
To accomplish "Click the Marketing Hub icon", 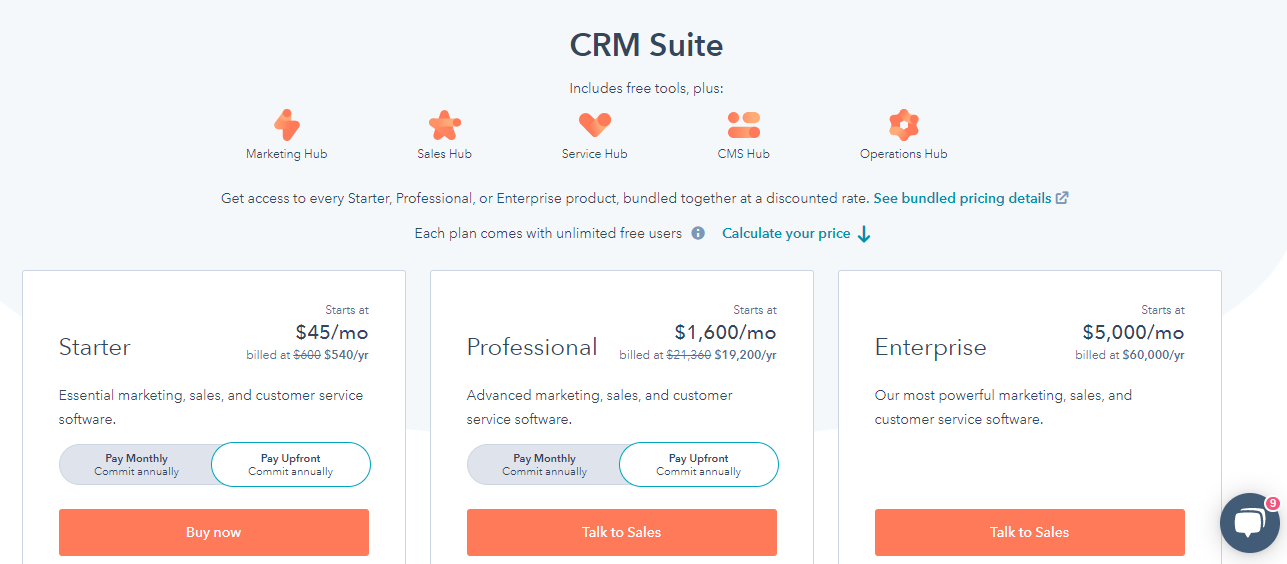I will [286, 125].
